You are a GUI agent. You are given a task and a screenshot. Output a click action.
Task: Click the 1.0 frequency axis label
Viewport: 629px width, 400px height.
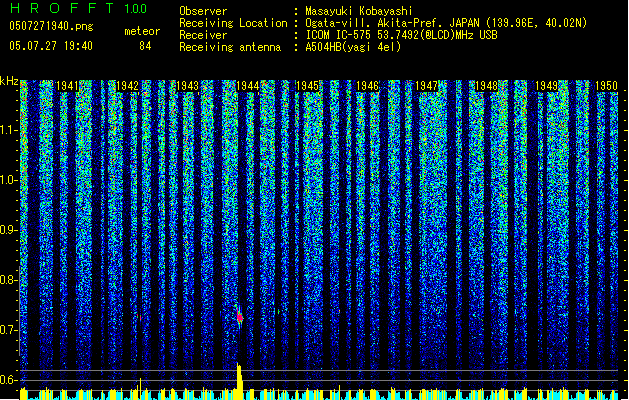(9, 180)
